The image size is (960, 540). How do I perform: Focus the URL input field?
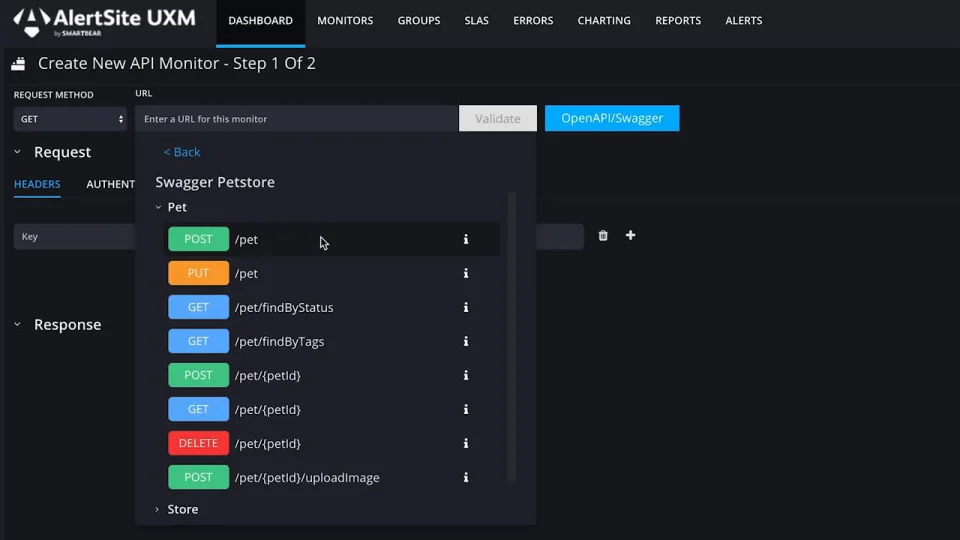[297, 119]
